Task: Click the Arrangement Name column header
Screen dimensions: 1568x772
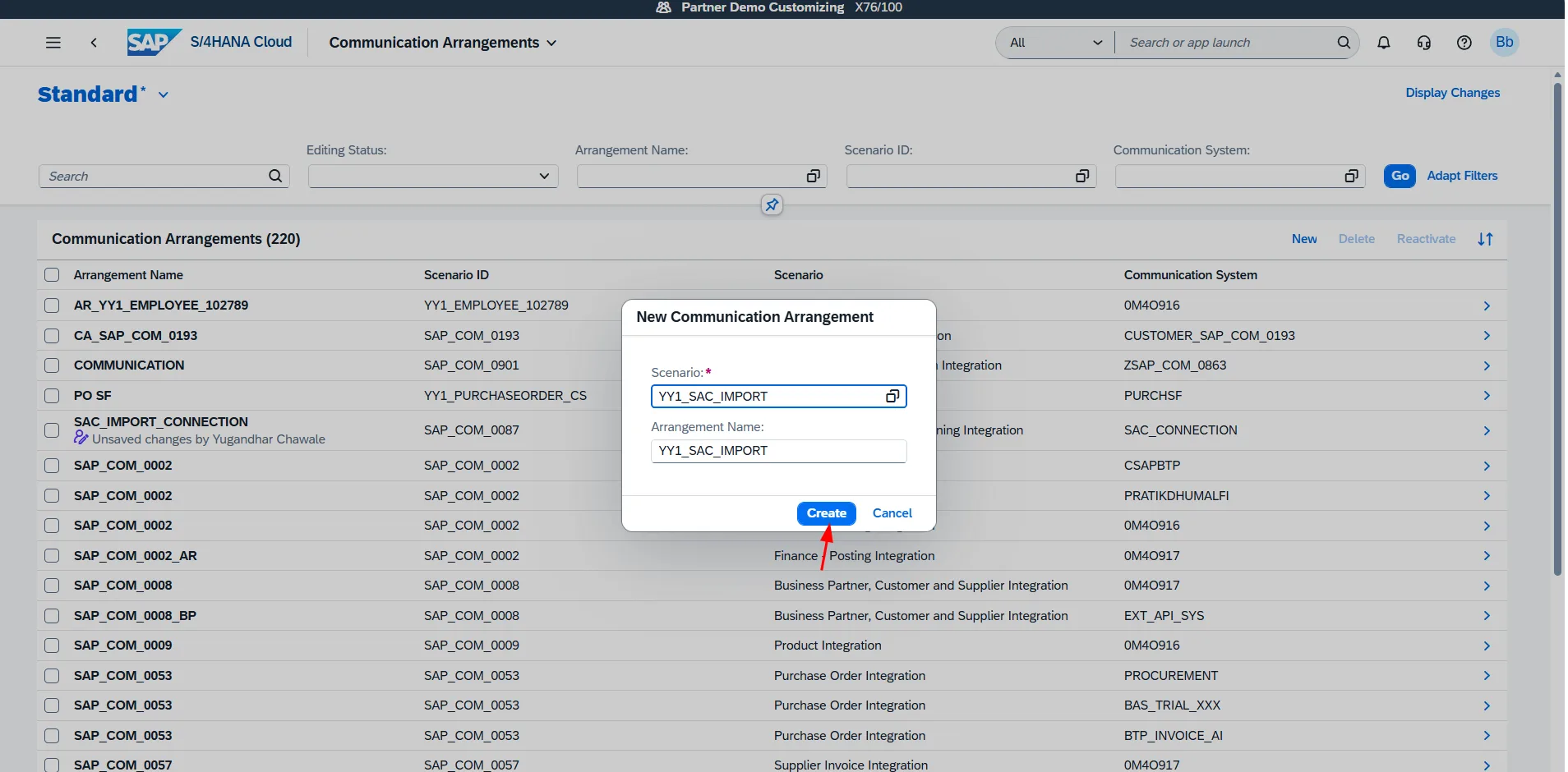Action: [128, 275]
